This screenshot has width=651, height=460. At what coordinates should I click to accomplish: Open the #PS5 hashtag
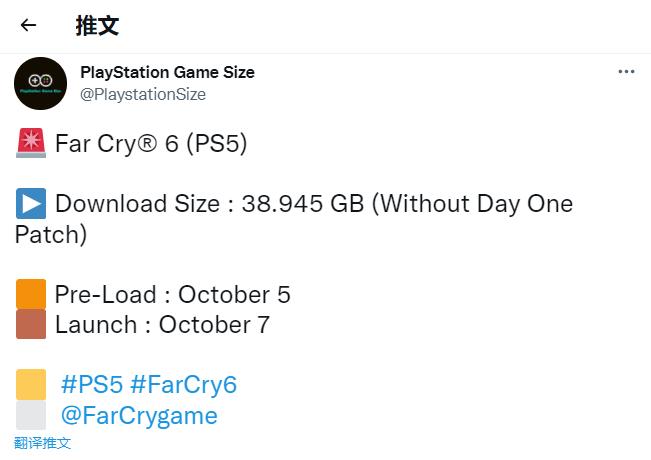(92, 384)
